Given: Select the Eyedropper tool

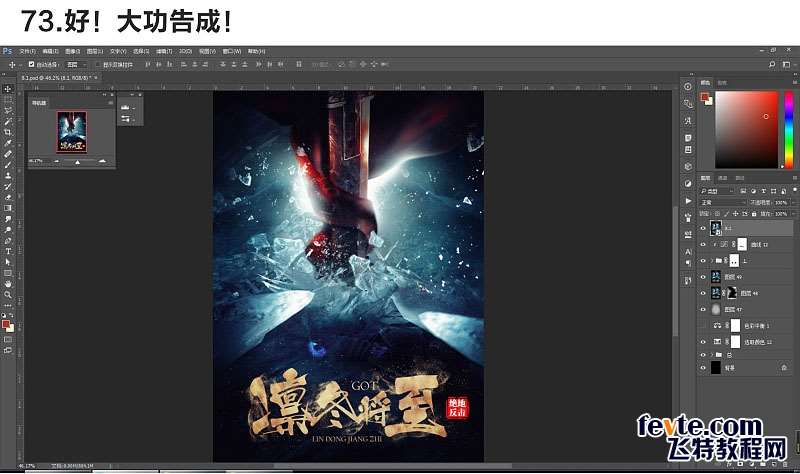Looking at the screenshot, I should [x=8, y=143].
